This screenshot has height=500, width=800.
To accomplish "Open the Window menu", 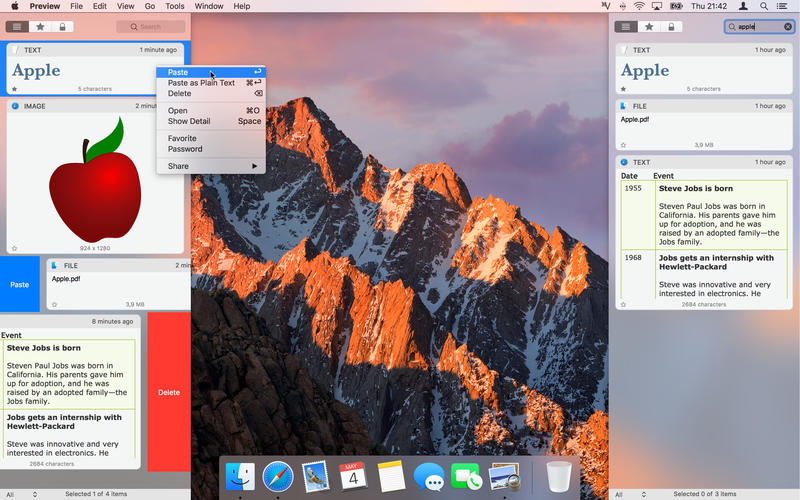I will click(209, 6).
